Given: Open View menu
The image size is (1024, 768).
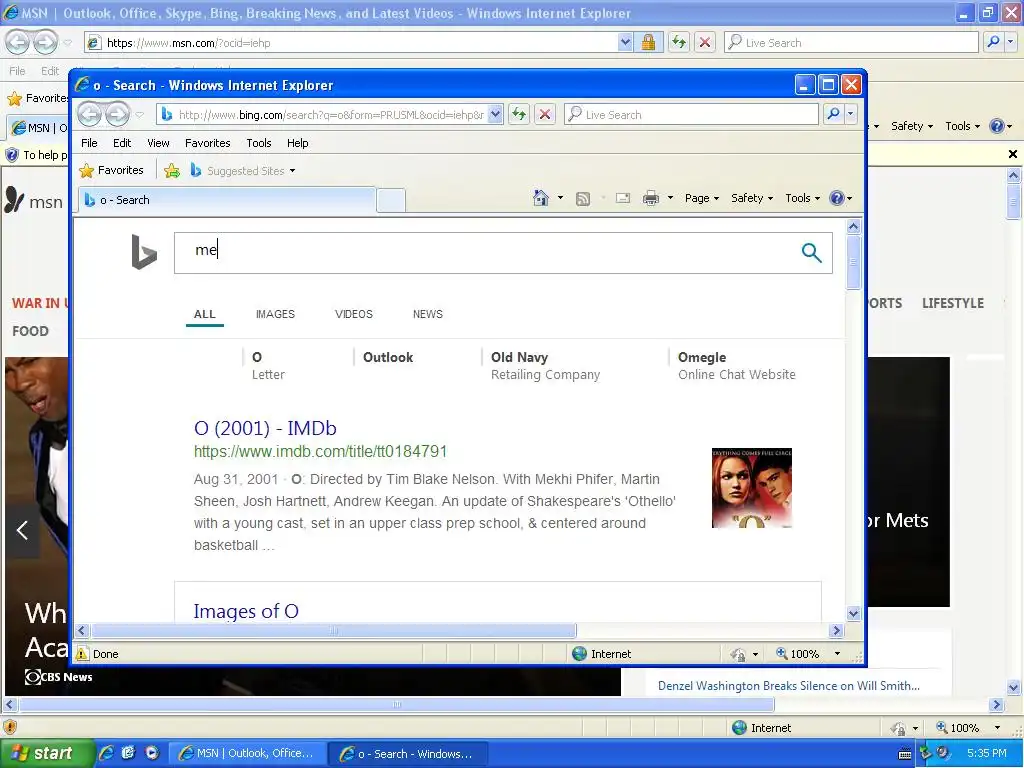Looking at the screenshot, I should pos(158,143).
